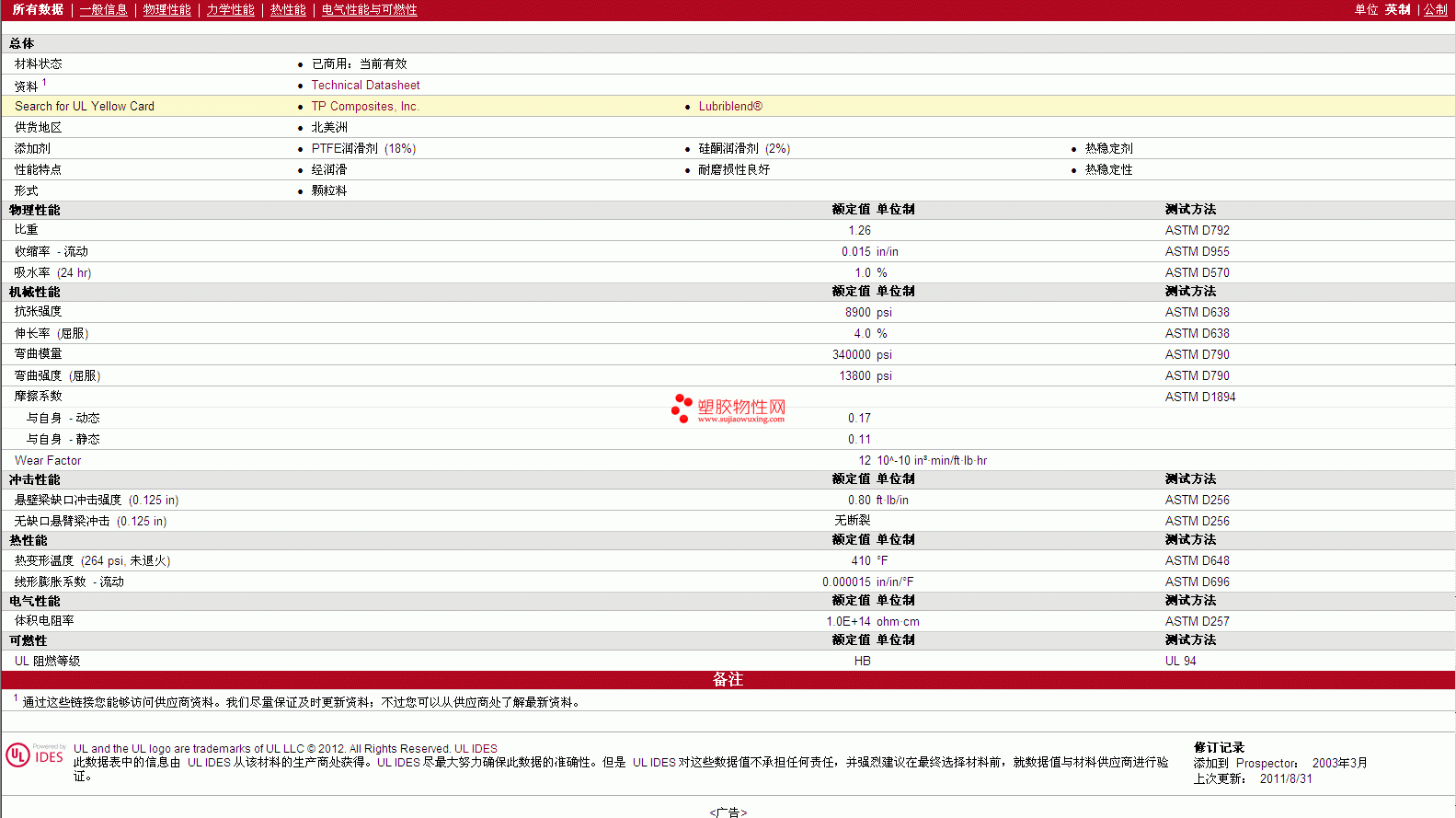Select the 无断裂 impact value

[853, 522]
